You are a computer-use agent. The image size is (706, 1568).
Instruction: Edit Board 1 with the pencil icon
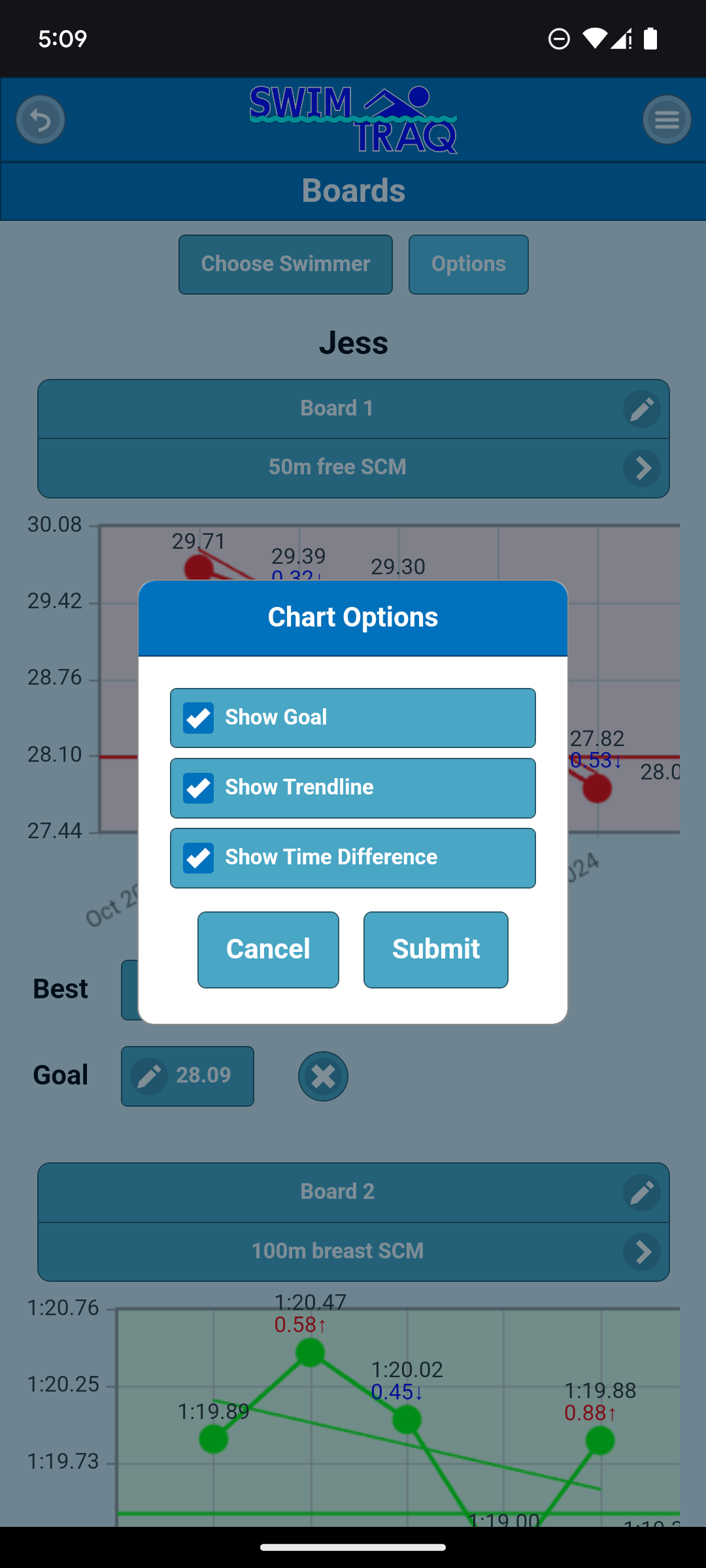[x=642, y=409]
